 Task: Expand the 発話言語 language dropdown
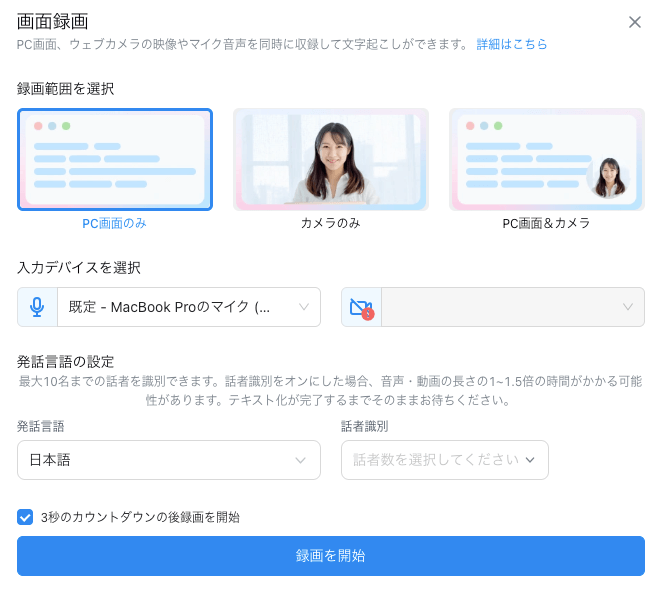[168, 460]
